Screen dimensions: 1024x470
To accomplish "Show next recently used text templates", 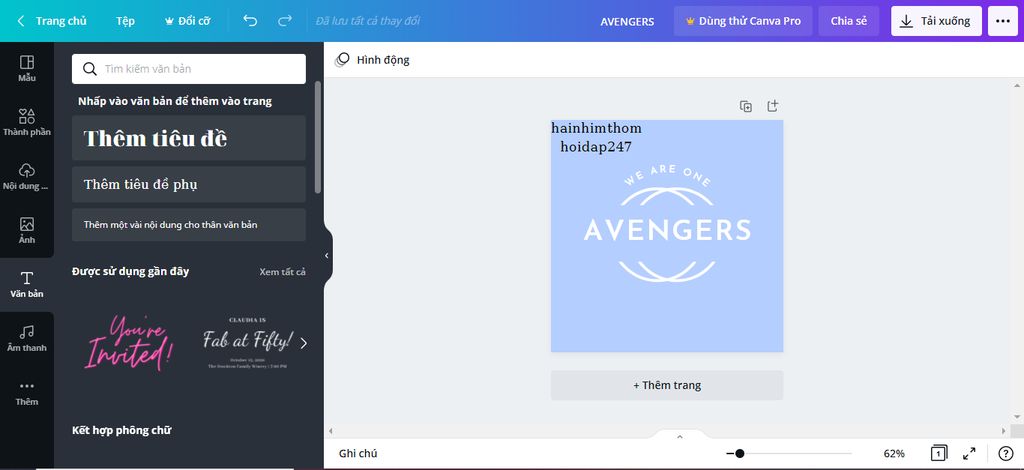I will pos(304,343).
